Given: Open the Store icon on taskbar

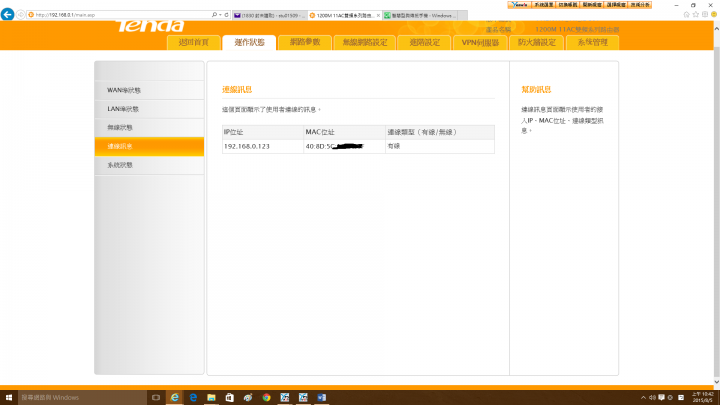Looking at the screenshot, I should [230, 398].
